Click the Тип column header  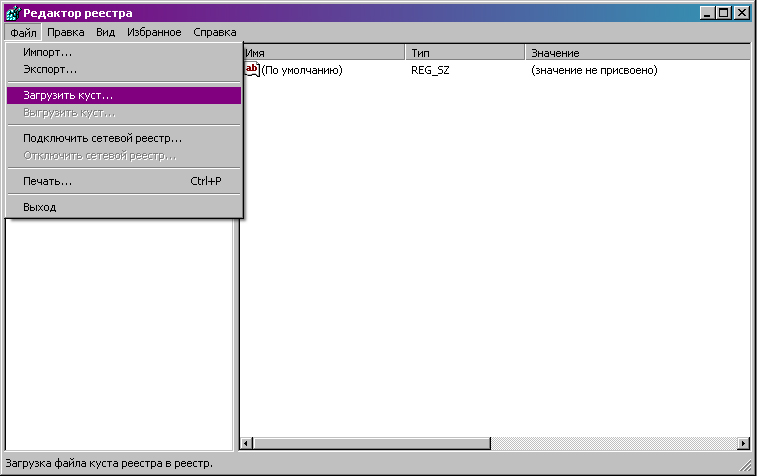coord(464,52)
